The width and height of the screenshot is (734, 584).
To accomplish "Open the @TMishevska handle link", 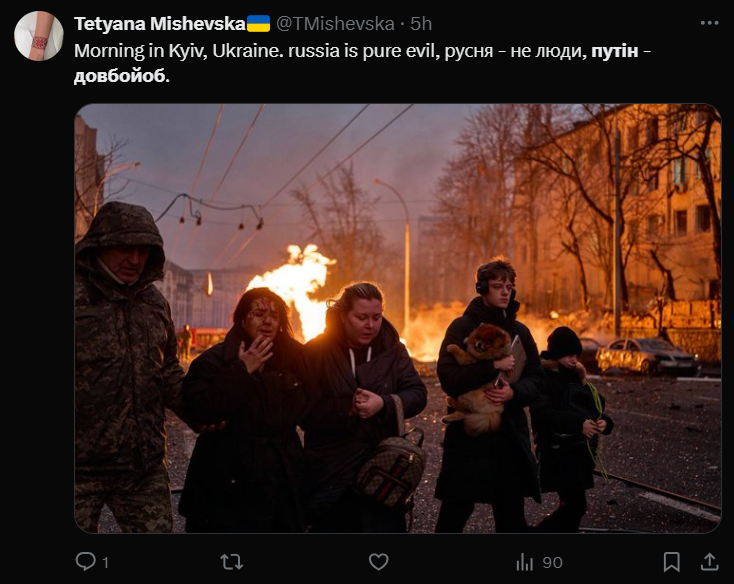I will pos(335,24).
